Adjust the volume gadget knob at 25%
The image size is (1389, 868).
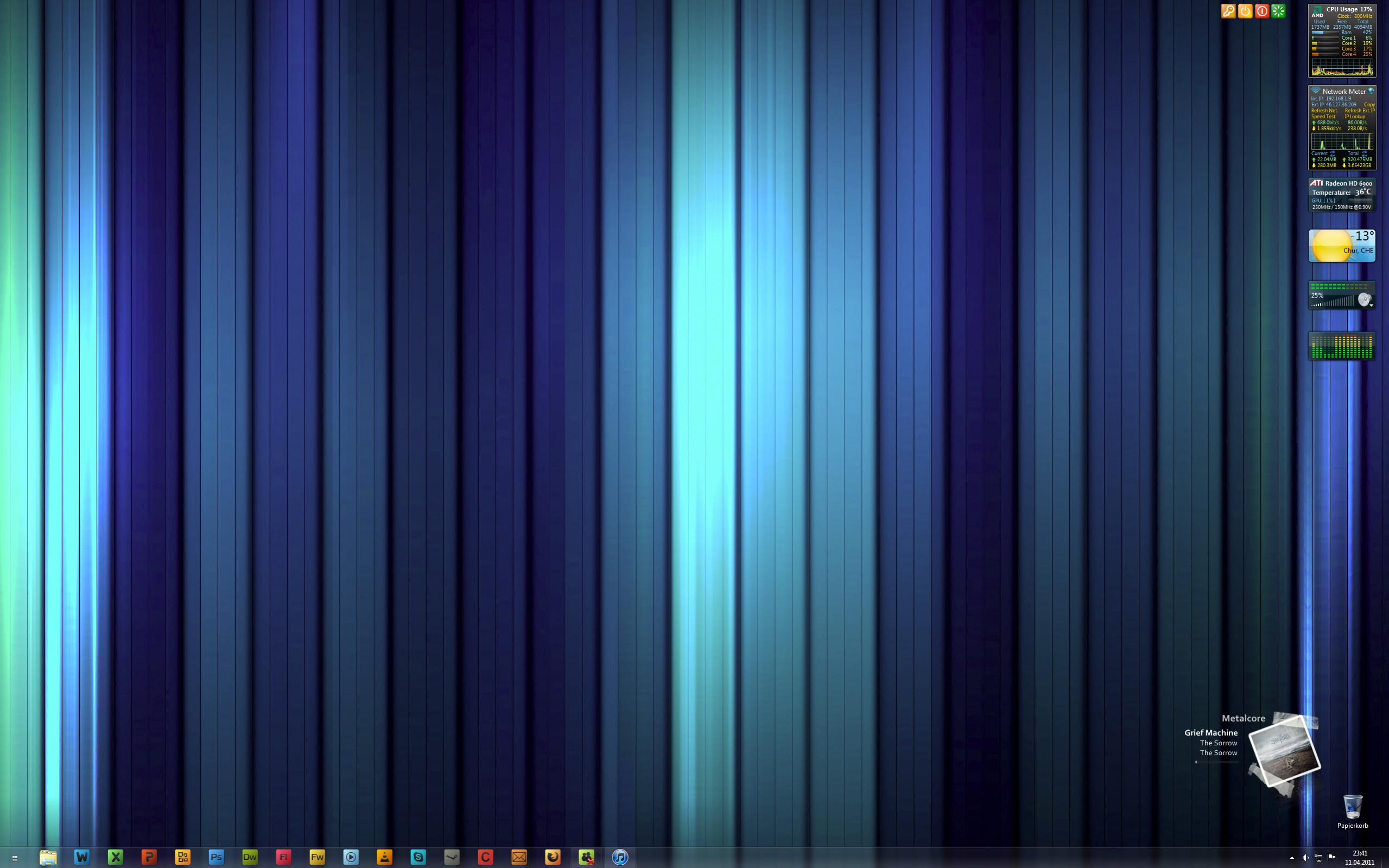tap(1363, 299)
